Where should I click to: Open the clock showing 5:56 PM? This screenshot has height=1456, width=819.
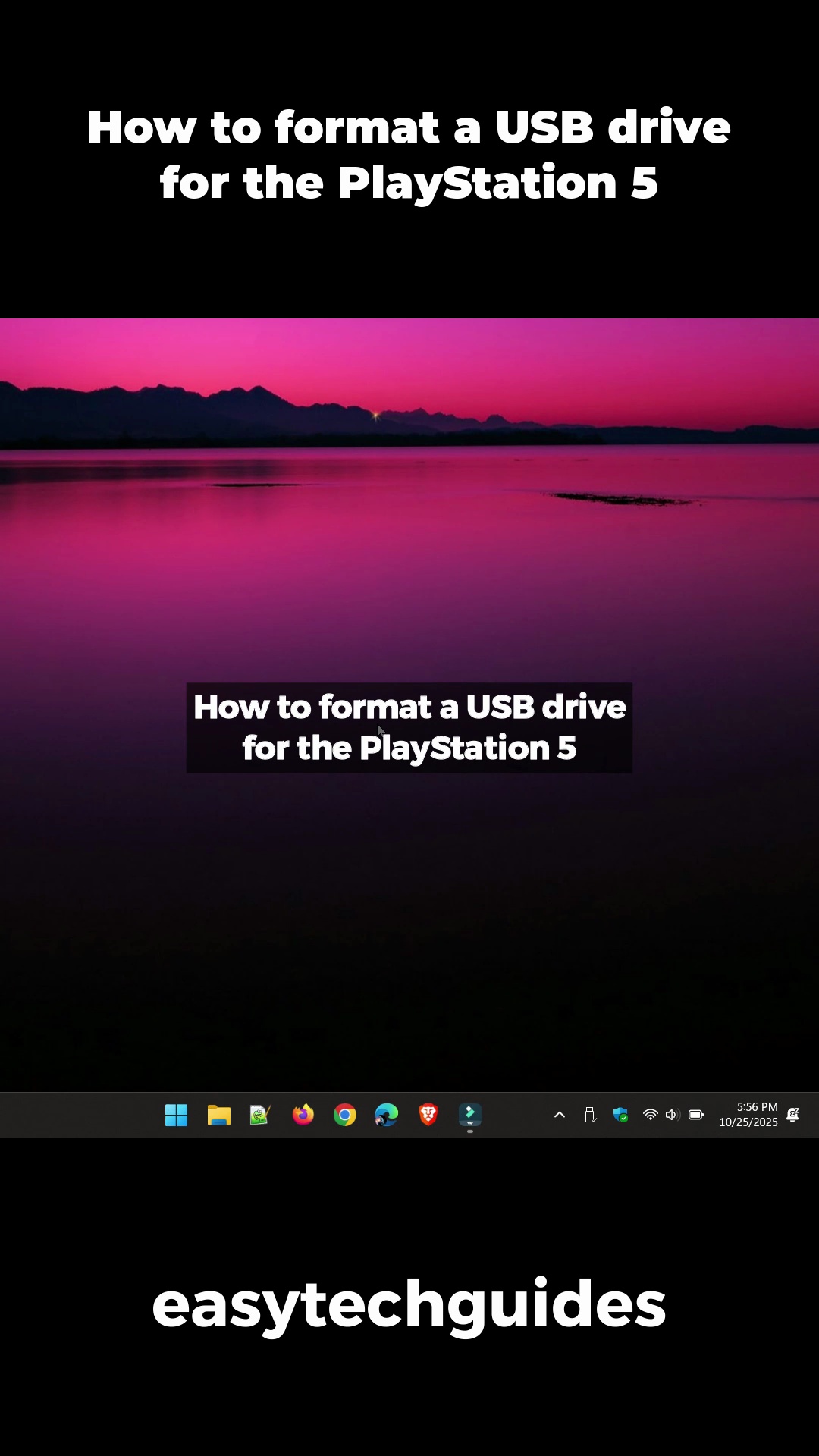coord(748,1115)
